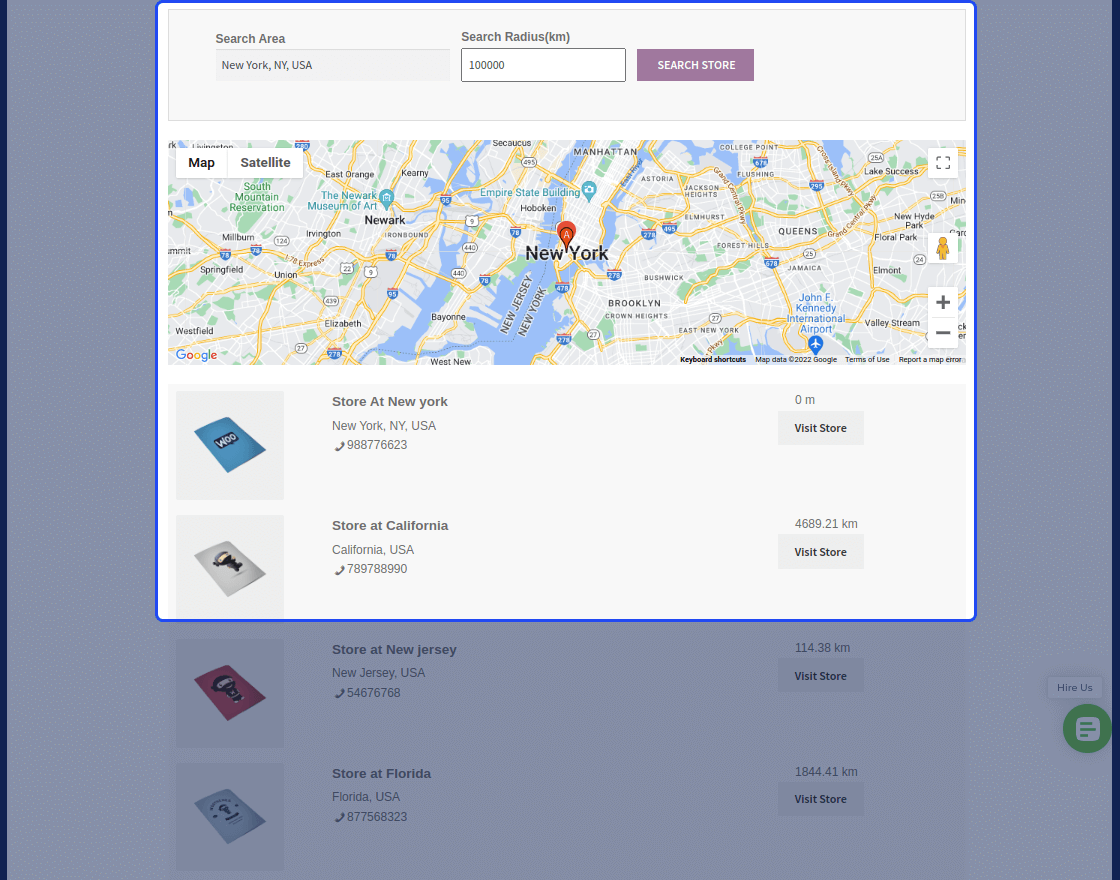Click the WOO cap store thumbnail

229,445
